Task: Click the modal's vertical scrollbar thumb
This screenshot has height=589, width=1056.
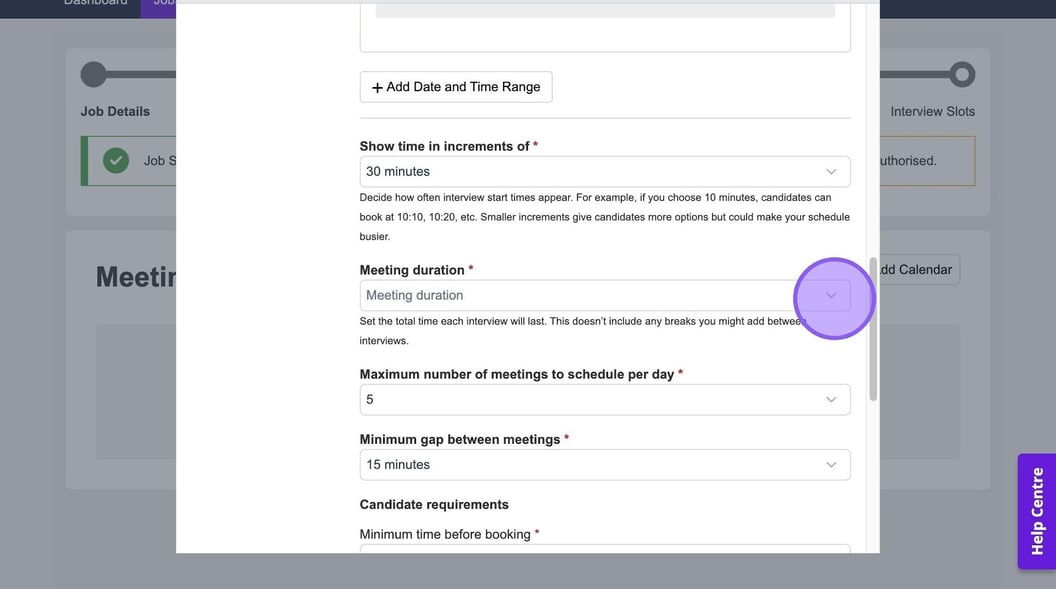Action: coord(873,330)
